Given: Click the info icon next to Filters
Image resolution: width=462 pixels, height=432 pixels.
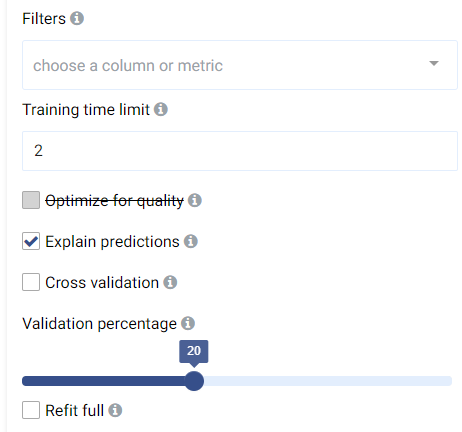Looking at the screenshot, I should point(77,18).
